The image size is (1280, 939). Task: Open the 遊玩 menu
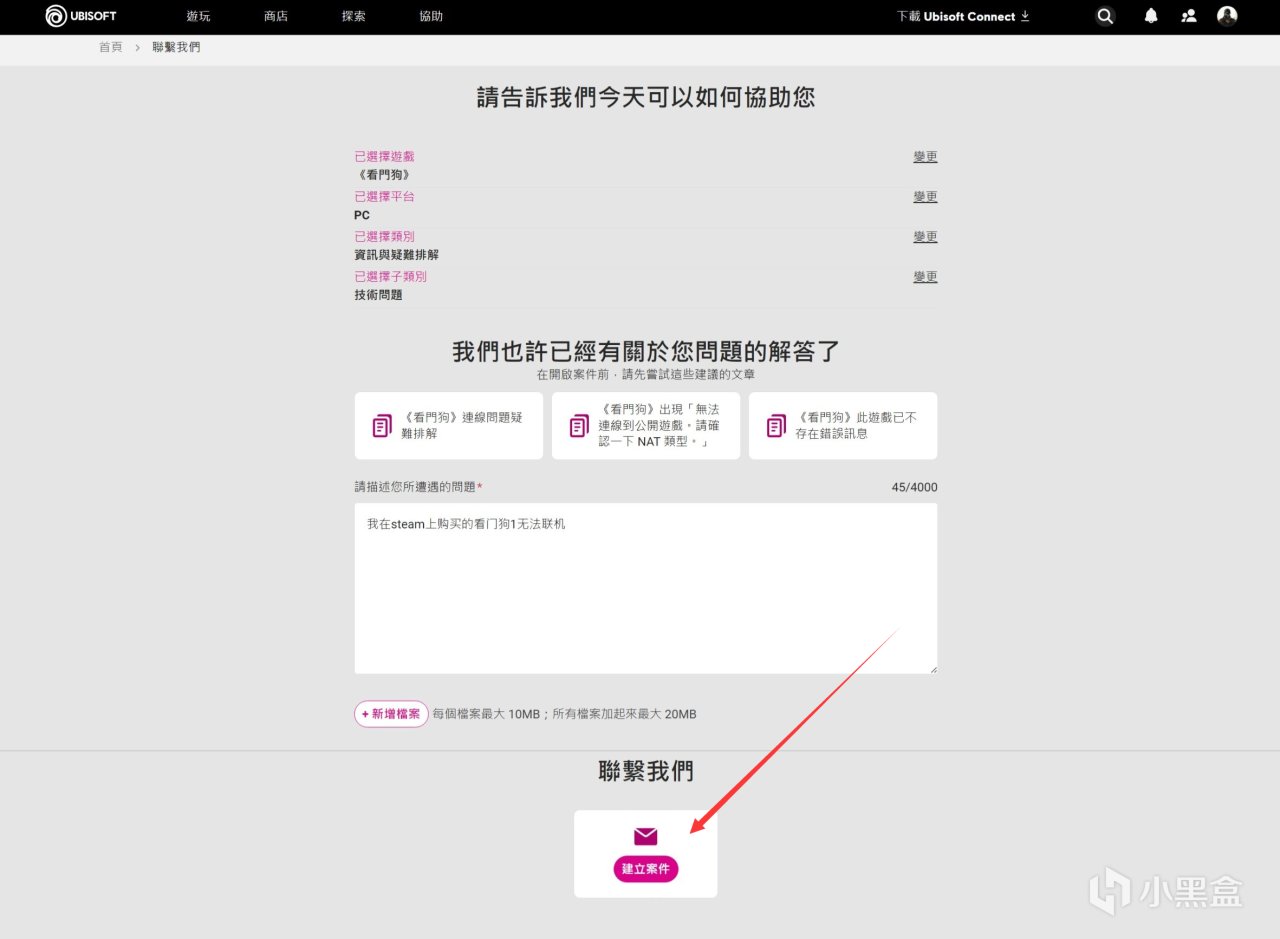[x=198, y=17]
